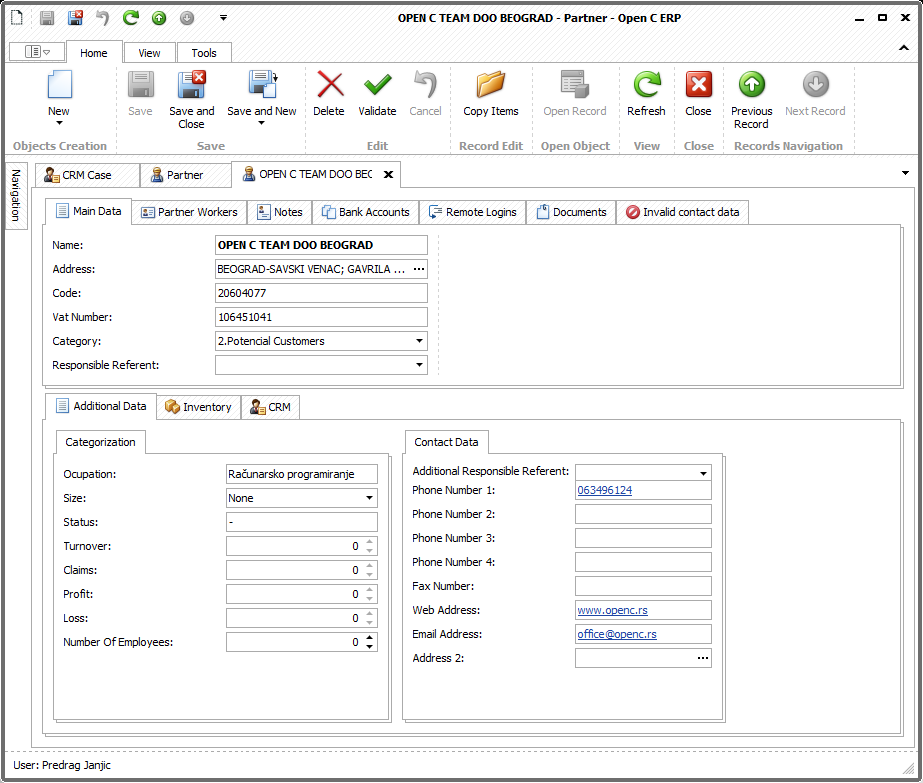Select the Partner Workers tab
The height and width of the screenshot is (783, 923).
[x=190, y=212]
